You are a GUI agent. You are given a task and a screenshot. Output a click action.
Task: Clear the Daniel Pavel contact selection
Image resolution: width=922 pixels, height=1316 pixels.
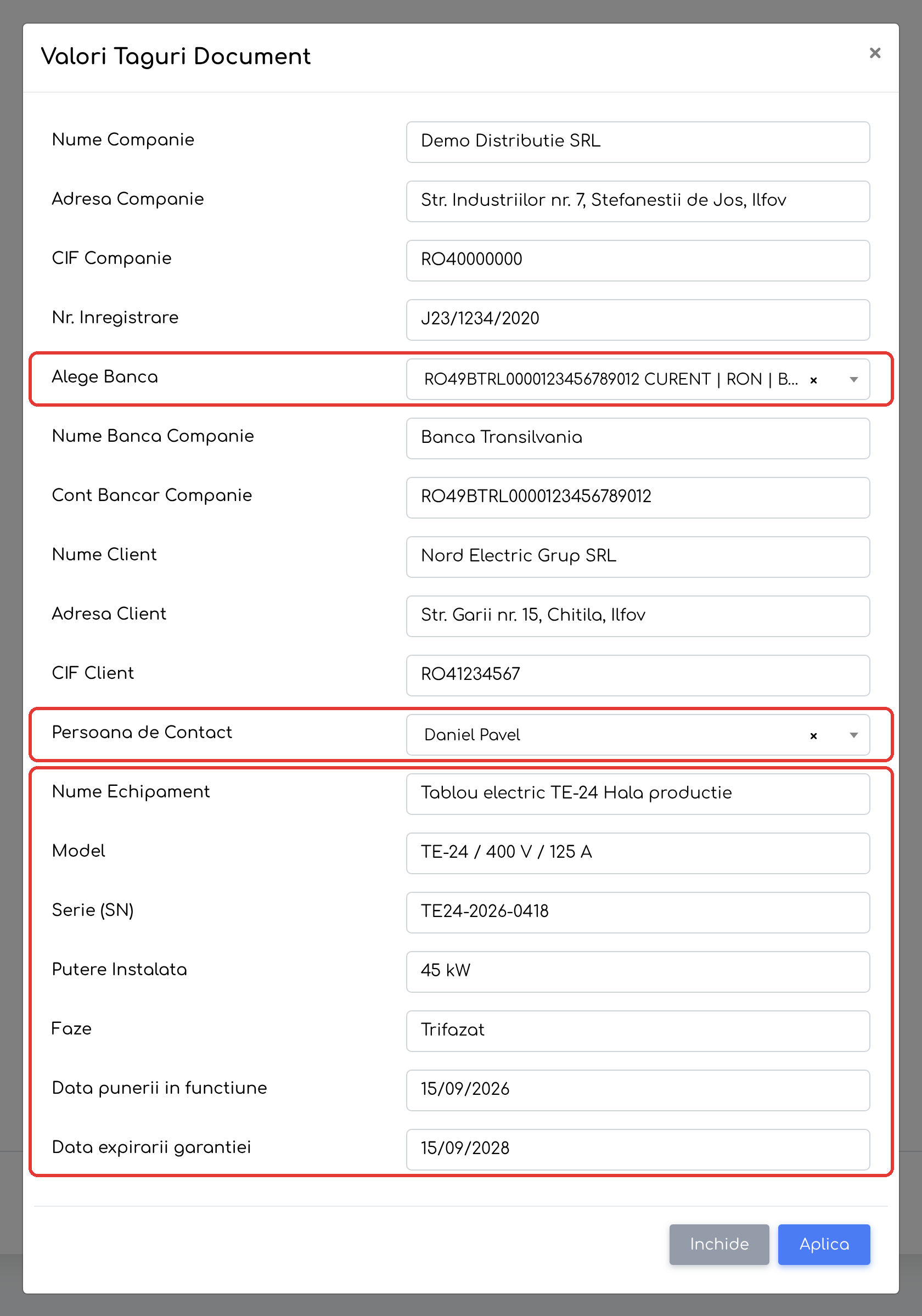(813, 736)
